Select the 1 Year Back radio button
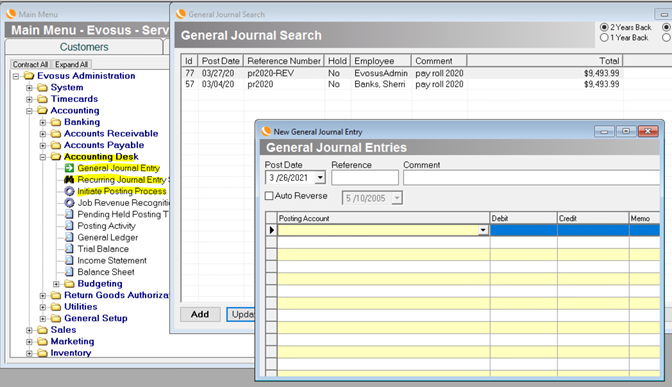This screenshot has height=387, width=672. point(604,38)
